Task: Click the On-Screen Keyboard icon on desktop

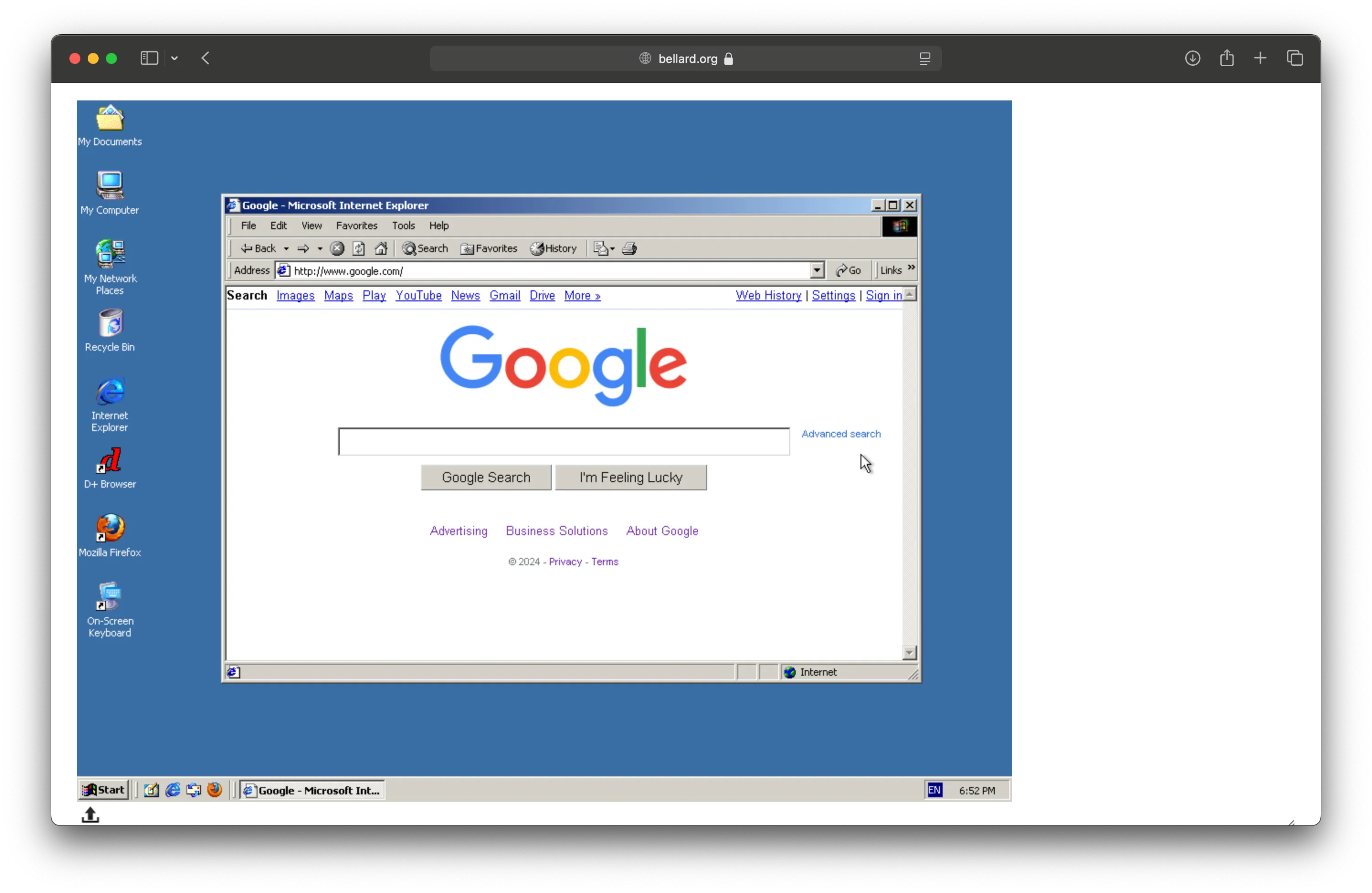Action: coord(109,599)
